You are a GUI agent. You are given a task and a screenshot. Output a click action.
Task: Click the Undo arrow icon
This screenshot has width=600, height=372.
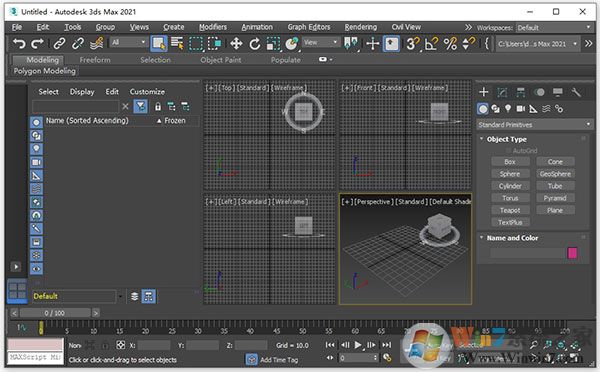[x=19, y=43]
